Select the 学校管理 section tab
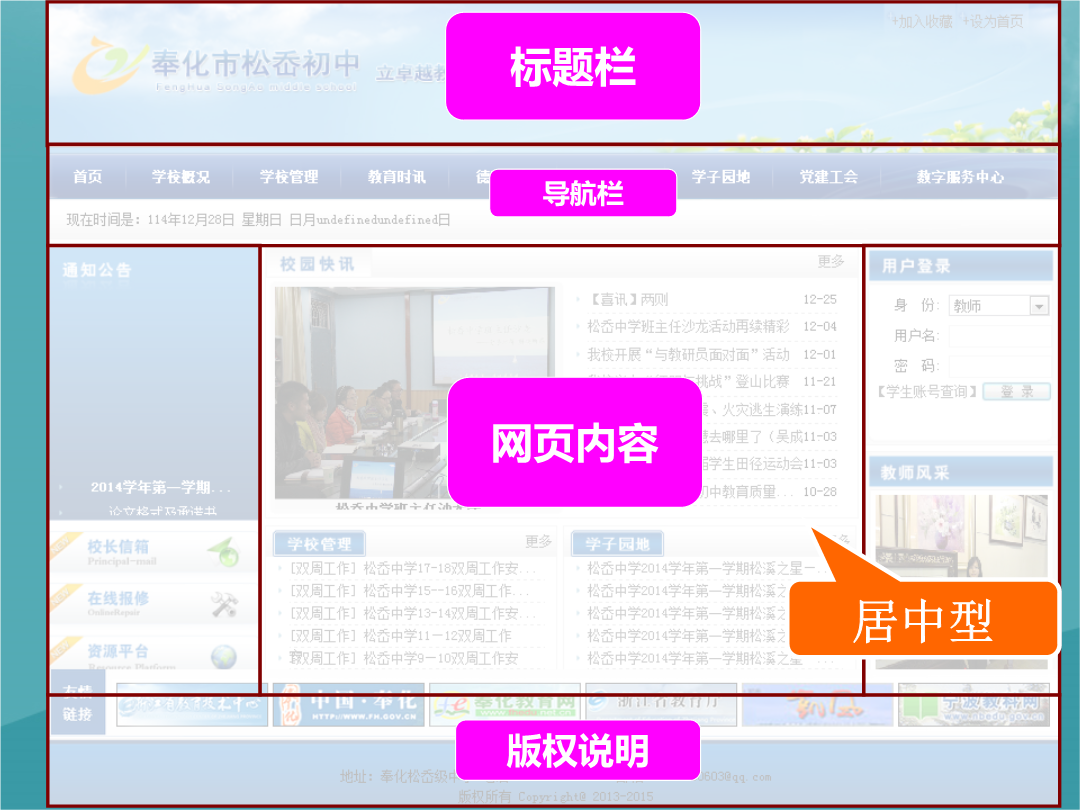 [319, 543]
